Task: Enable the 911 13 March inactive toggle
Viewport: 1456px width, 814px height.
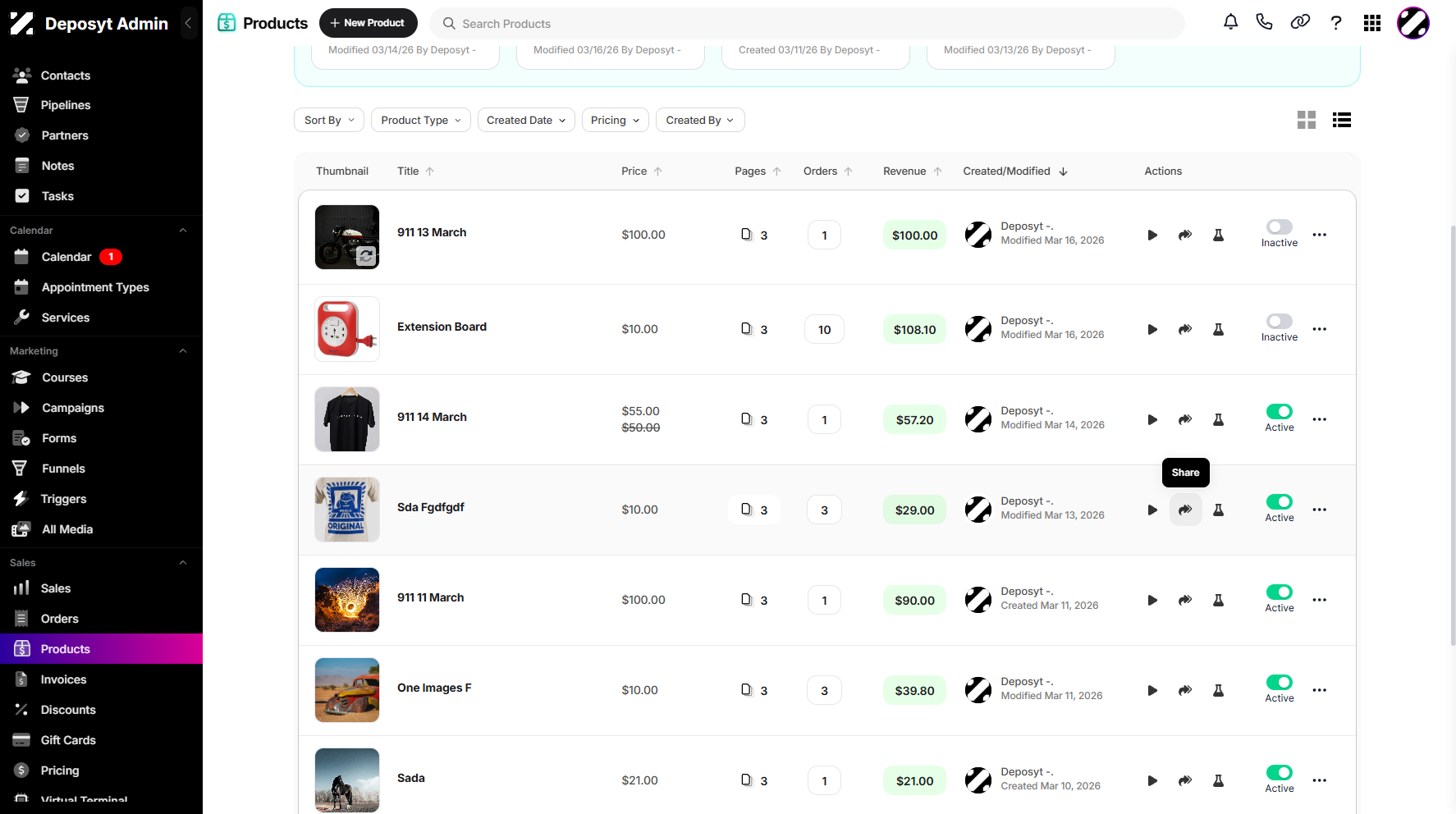Action: click(x=1280, y=226)
